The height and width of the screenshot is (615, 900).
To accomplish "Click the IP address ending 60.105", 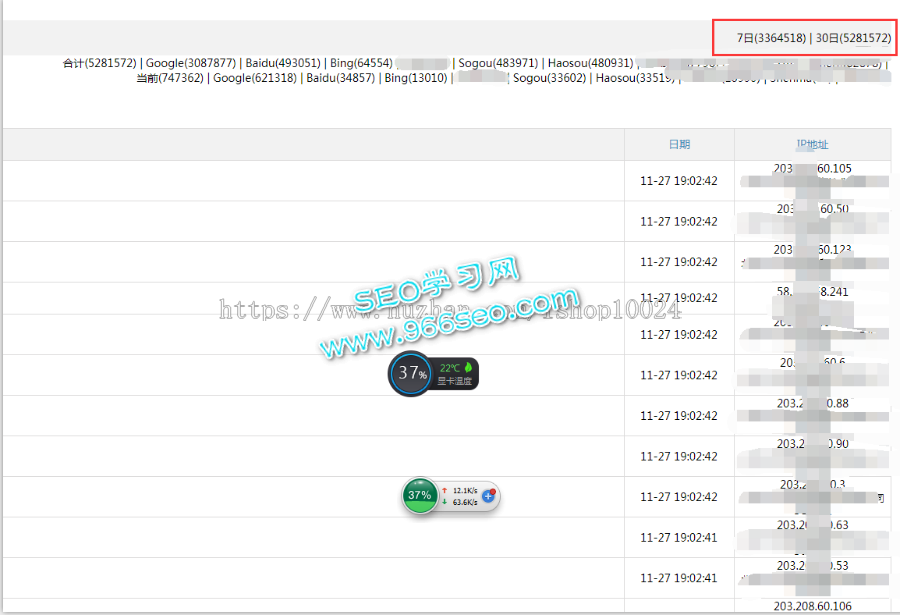I will click(812, 168).
